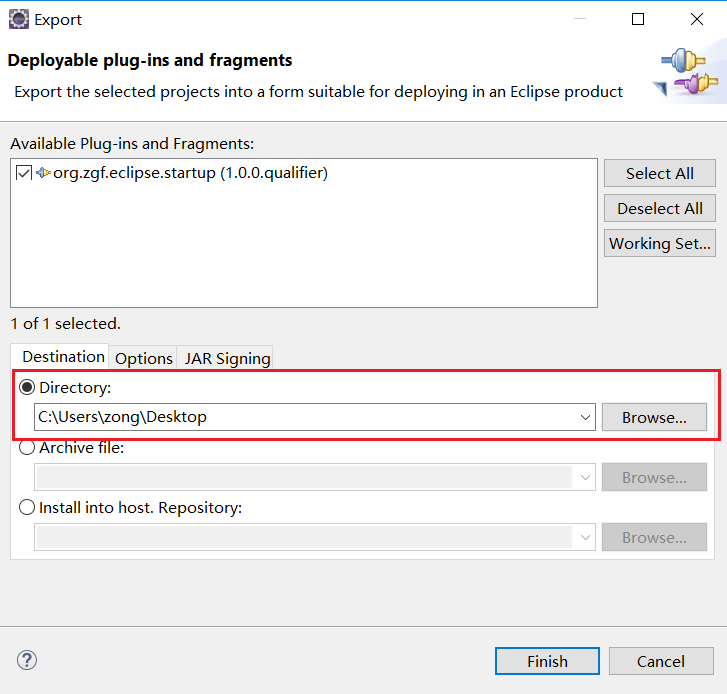
Task: Click the Deselect All button
Action: (x=660, y=208)
